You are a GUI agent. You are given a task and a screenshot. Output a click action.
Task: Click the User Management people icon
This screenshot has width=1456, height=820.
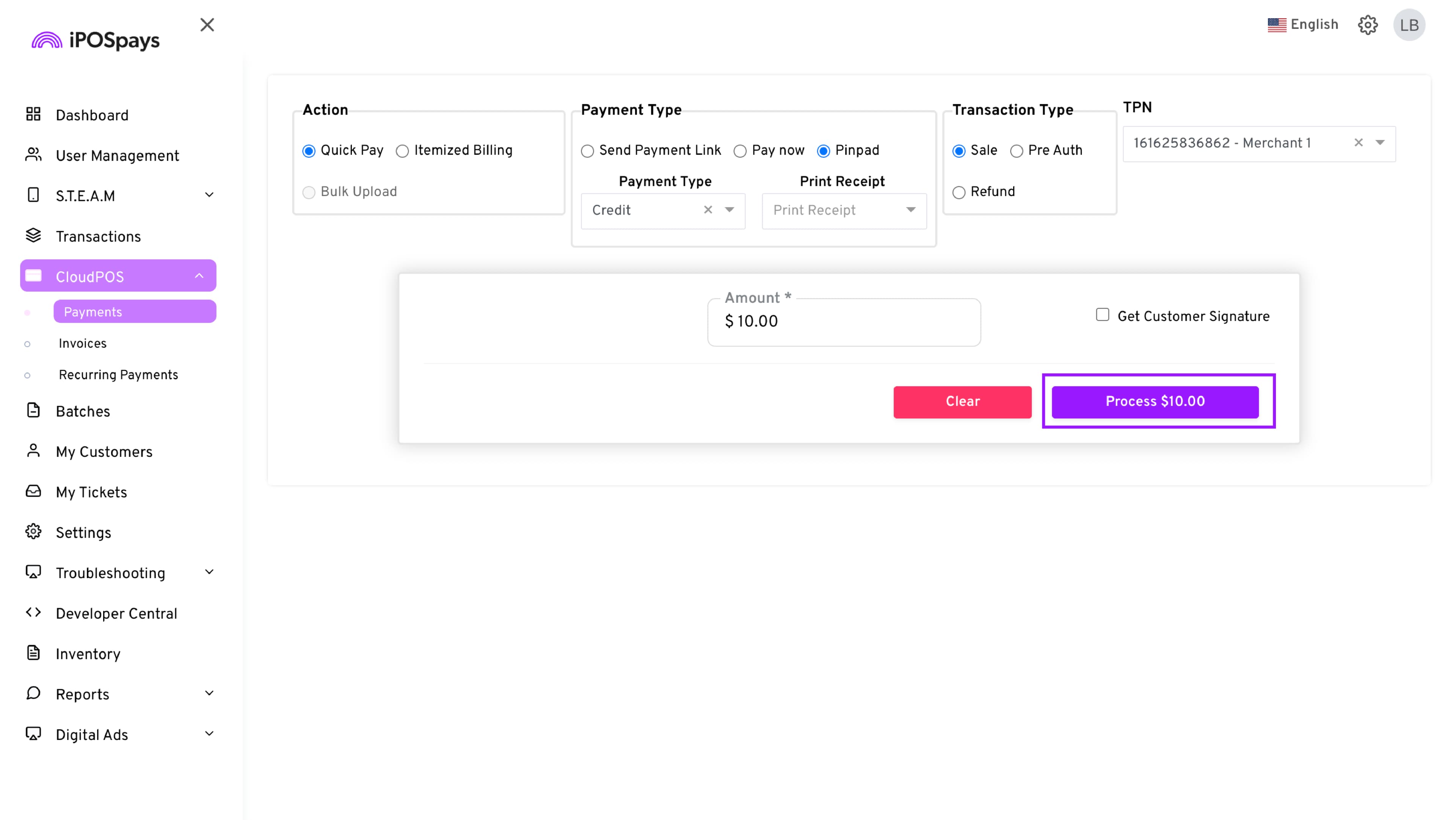(33, 155)
